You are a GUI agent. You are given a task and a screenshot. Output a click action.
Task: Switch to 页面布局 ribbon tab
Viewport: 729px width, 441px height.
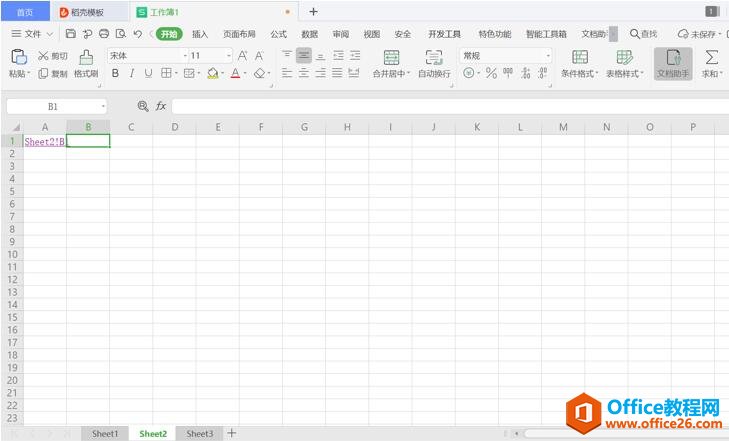pyautogui.click(x=239, y=34)
